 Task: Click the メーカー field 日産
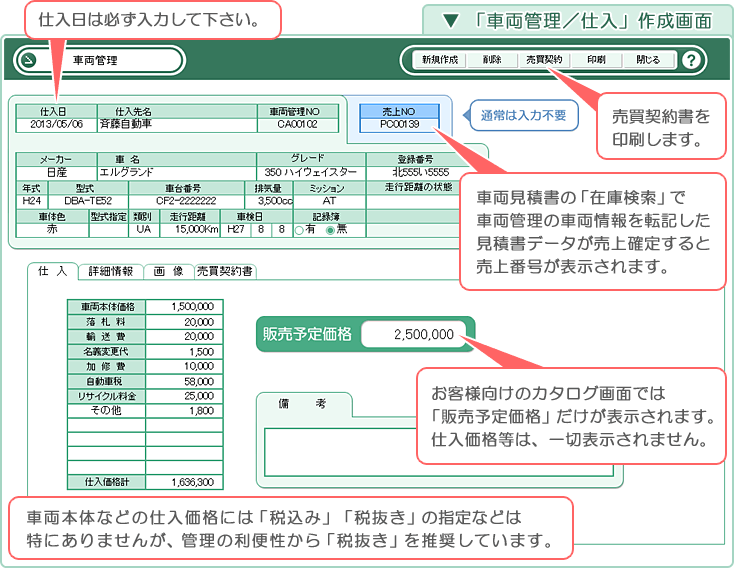(56, 173)
